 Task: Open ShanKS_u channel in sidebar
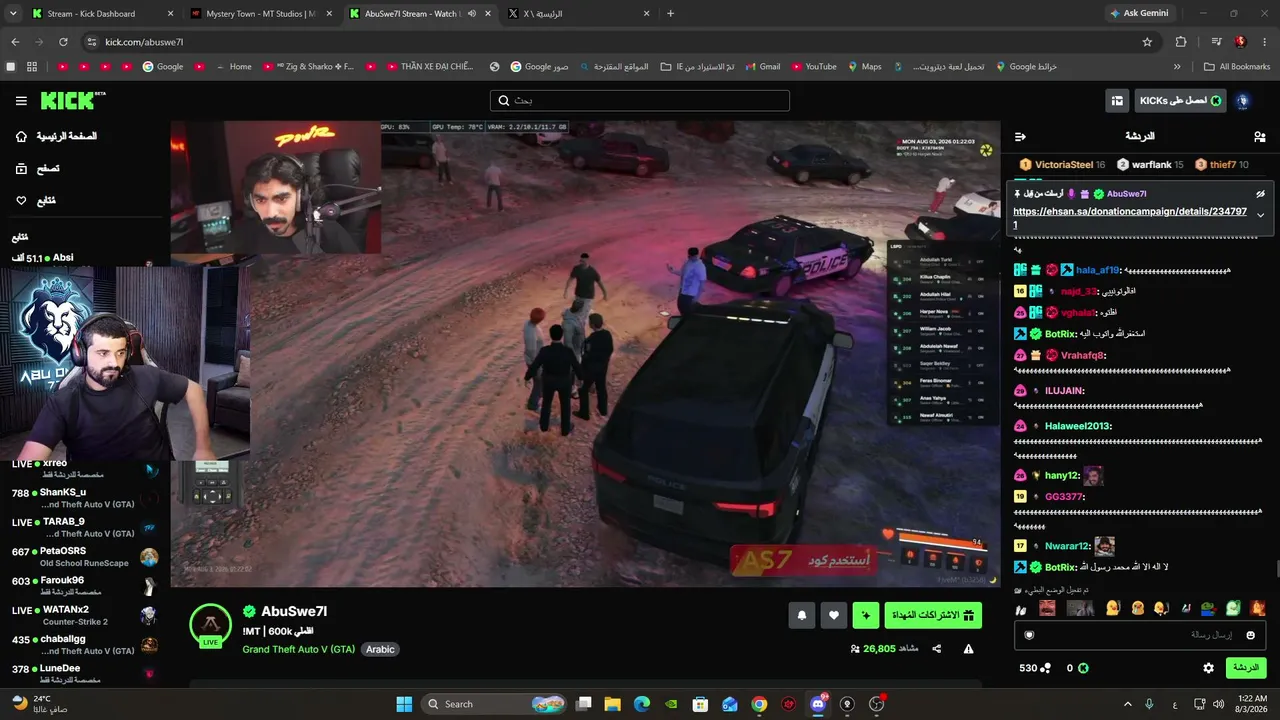[85, 498]
